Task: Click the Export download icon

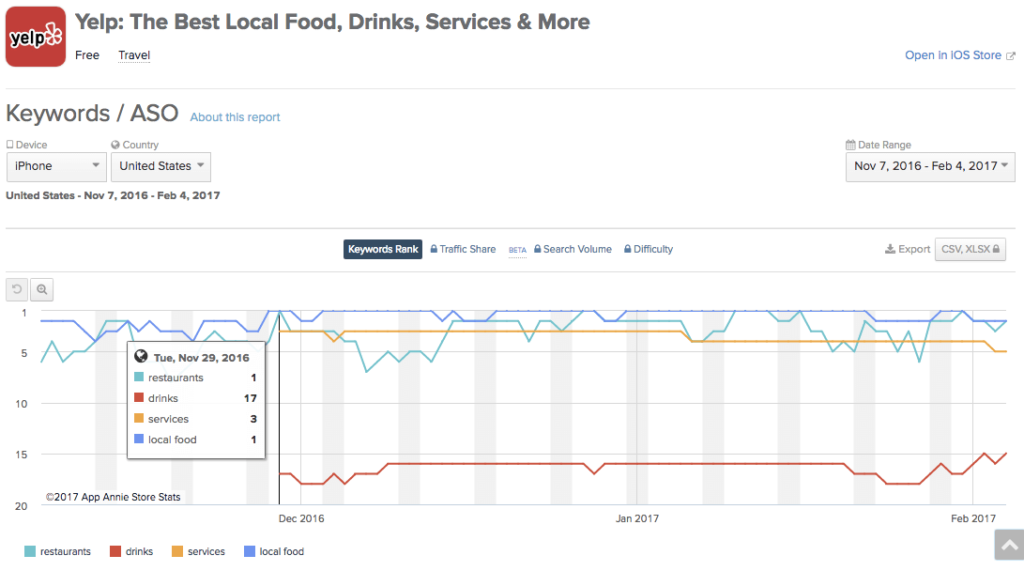Action: [890, 249]
